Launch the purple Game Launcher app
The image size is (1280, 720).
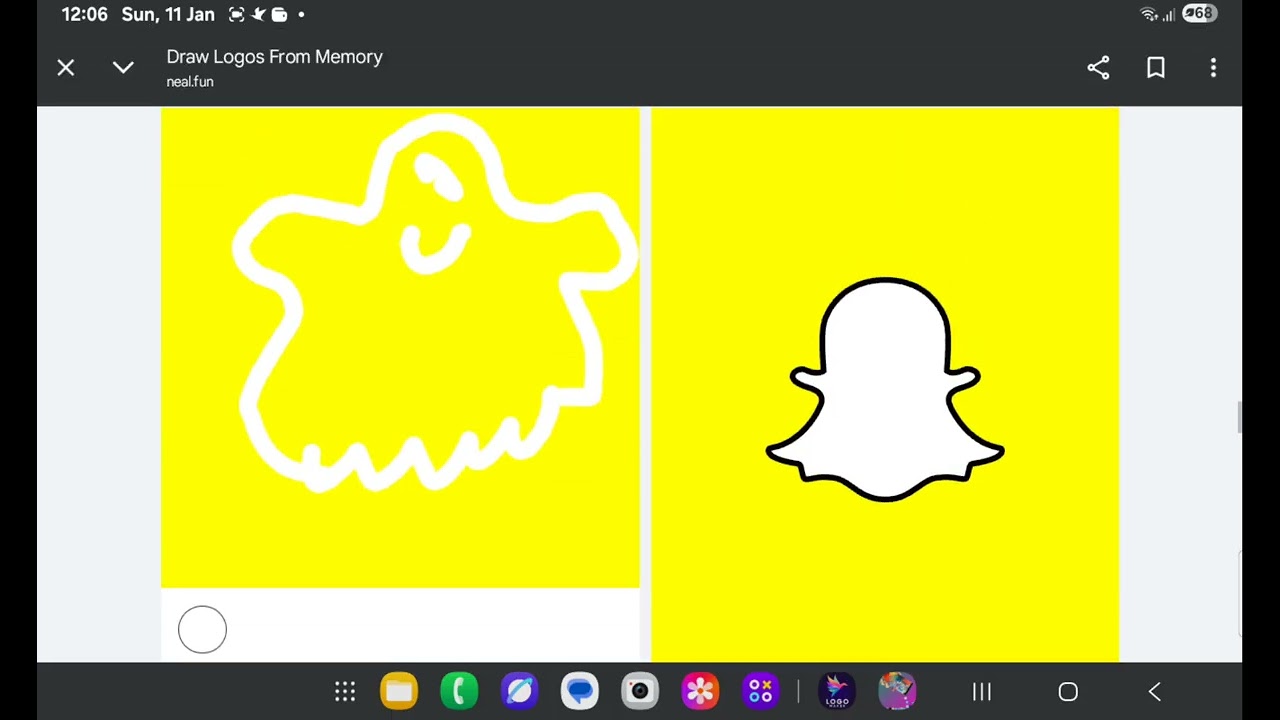[x=760, y=691]
